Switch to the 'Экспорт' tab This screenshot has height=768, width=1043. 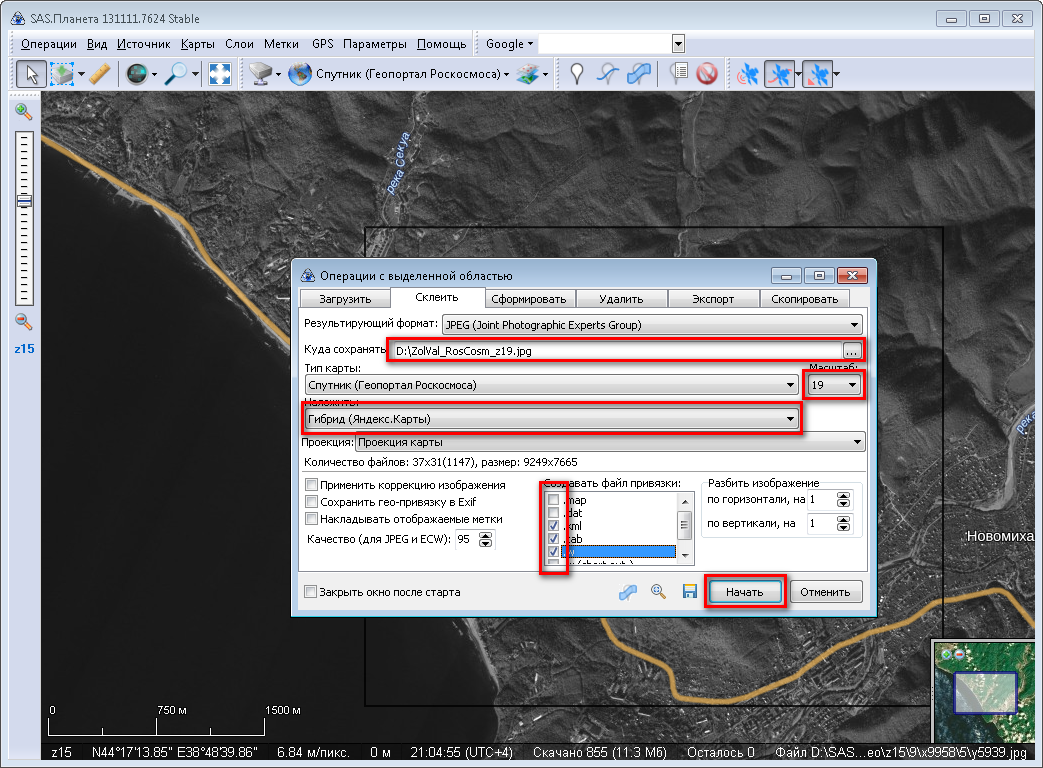[713, 299]
